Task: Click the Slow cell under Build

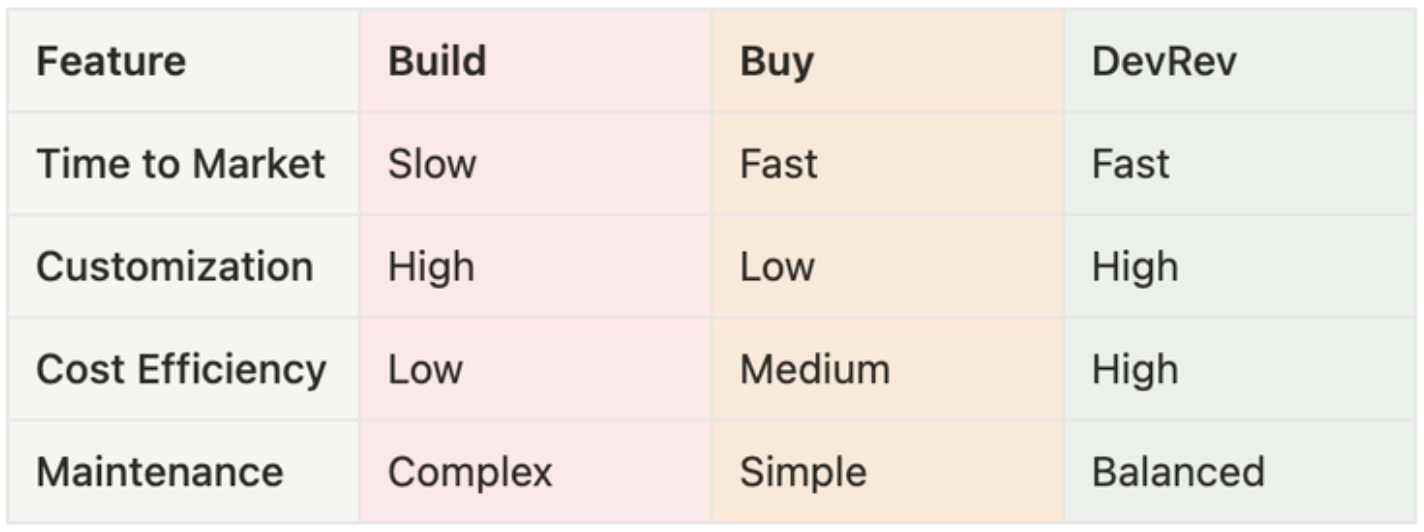Action: [x=432, y=164]
